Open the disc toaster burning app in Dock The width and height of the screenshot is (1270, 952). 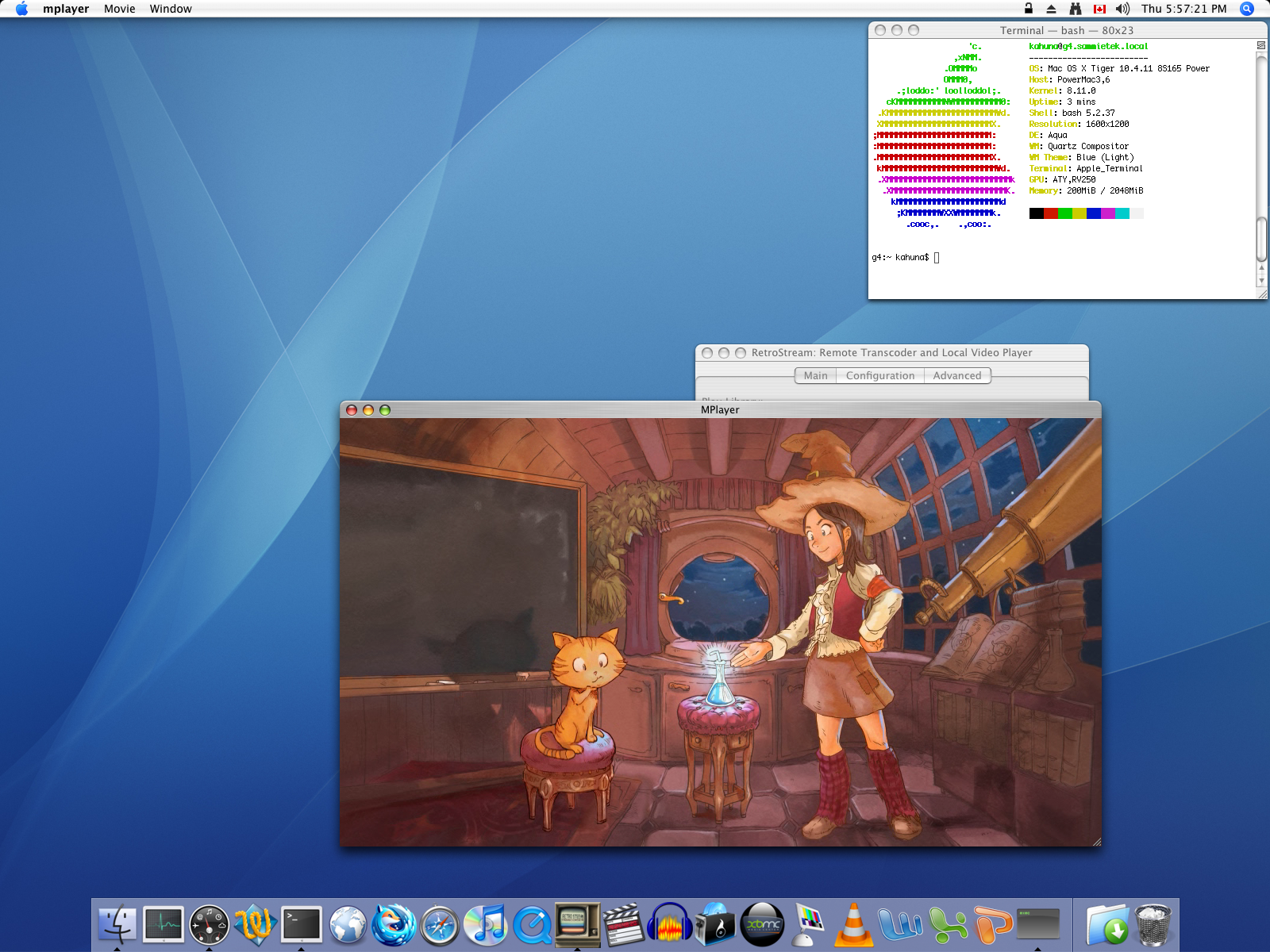pos(715,924)
